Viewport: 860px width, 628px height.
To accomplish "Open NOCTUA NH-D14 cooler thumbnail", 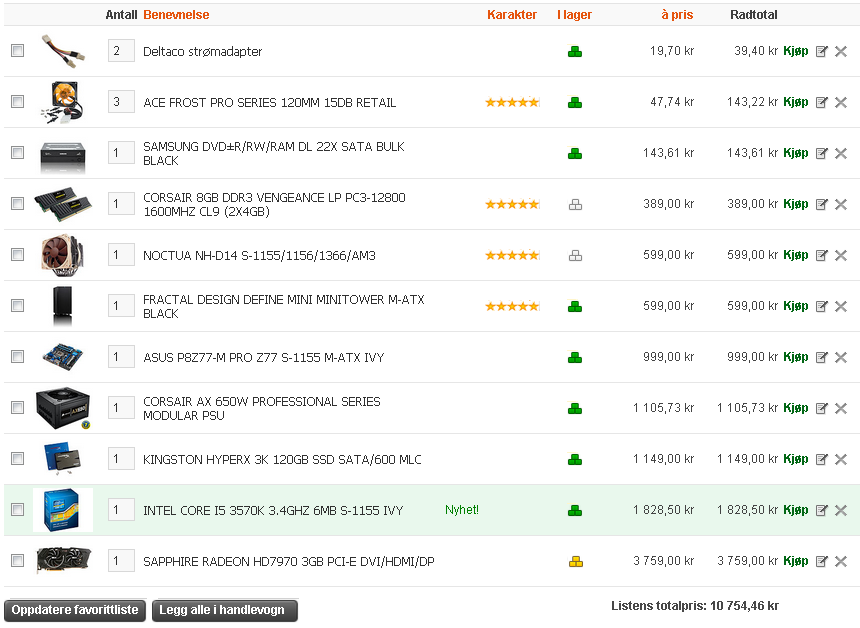I will [x=63, y=254].
